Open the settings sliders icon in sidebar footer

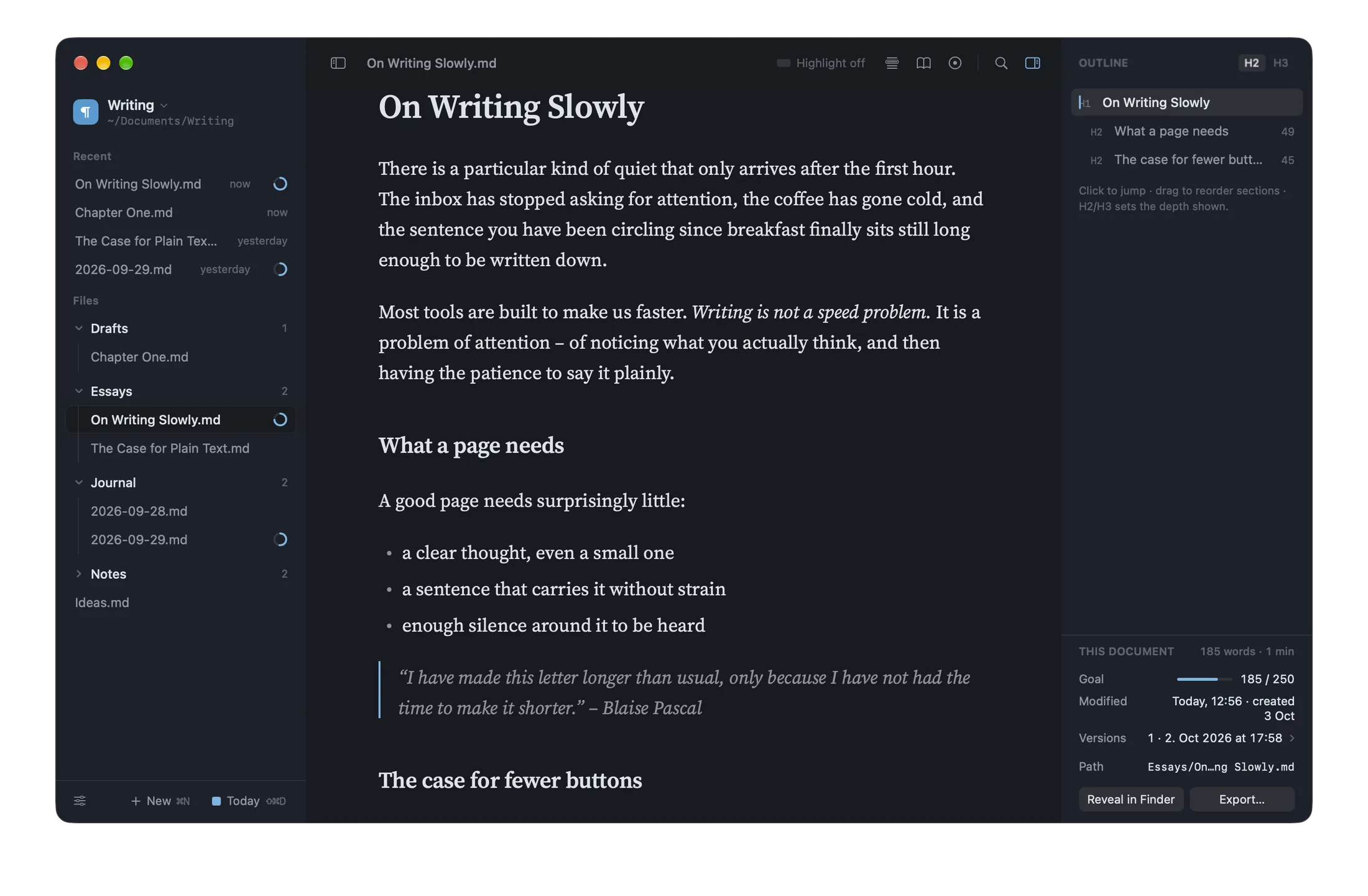(80, 801)
